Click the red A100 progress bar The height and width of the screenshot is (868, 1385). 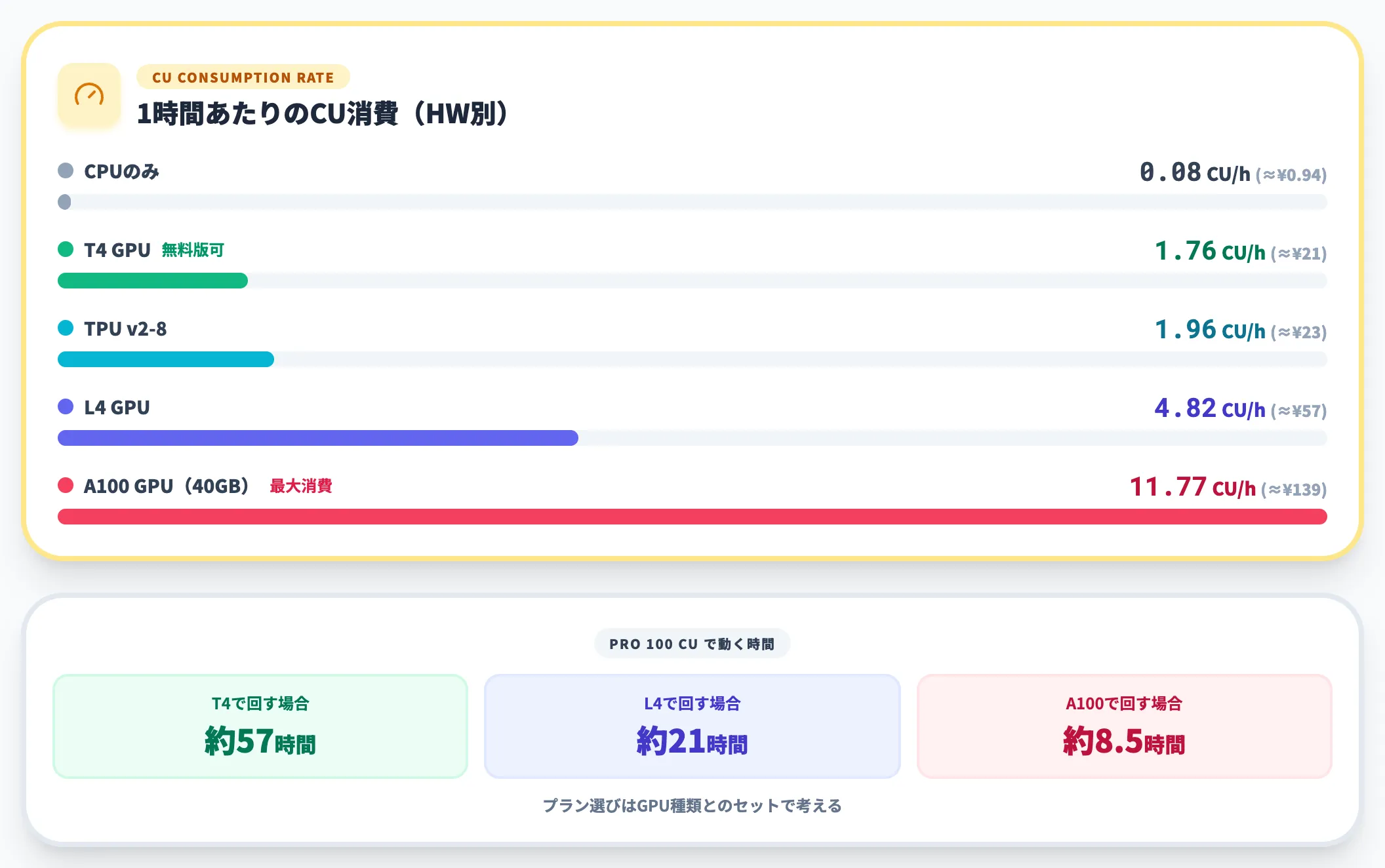click(692, 517)
